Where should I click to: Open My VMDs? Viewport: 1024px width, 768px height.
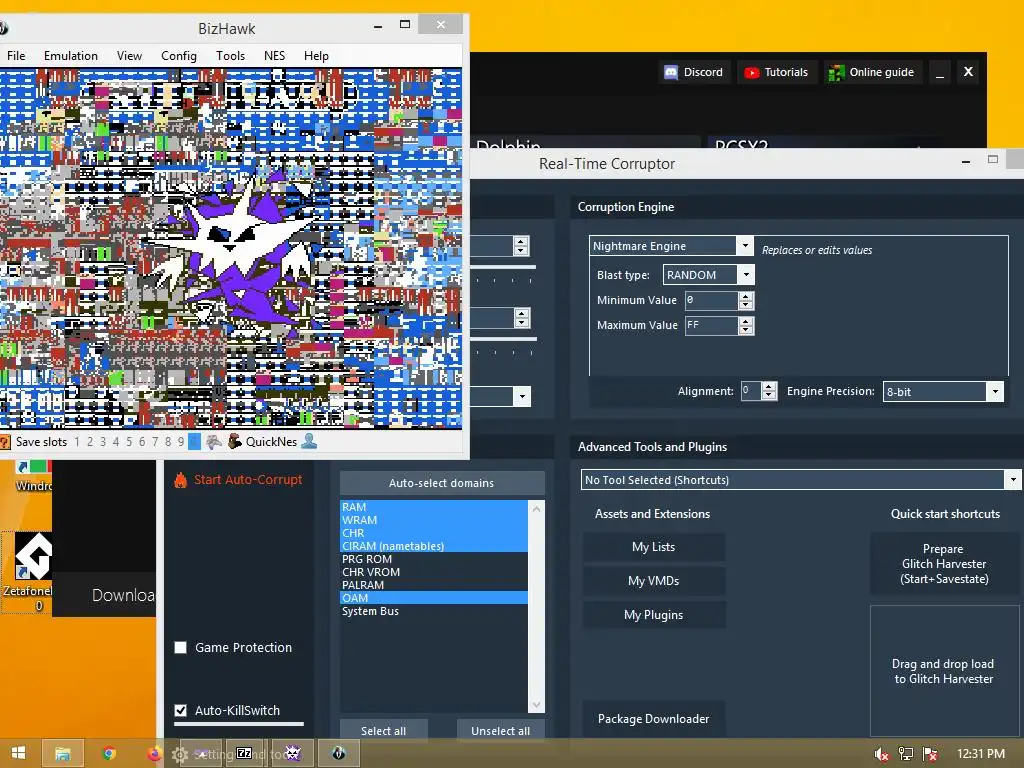pos(653,581)
